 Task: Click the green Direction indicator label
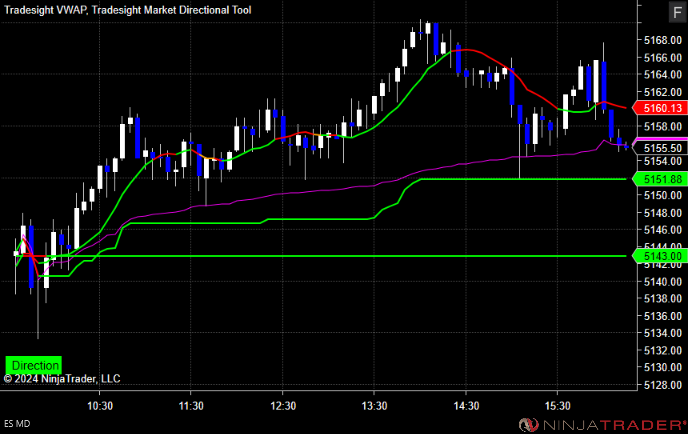[33, 365]
